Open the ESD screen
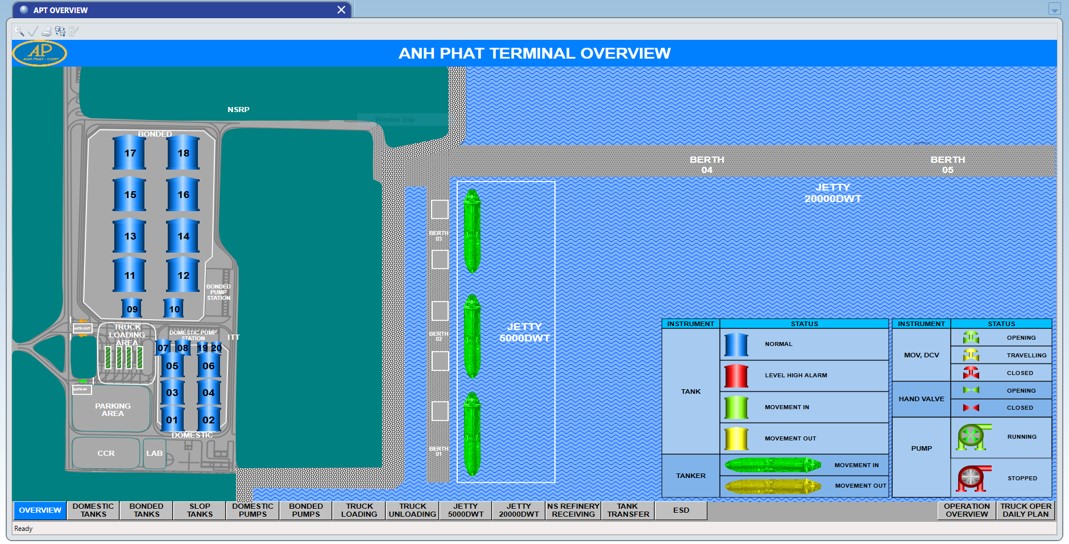The image size is (1069, 544). pos(681,511)
